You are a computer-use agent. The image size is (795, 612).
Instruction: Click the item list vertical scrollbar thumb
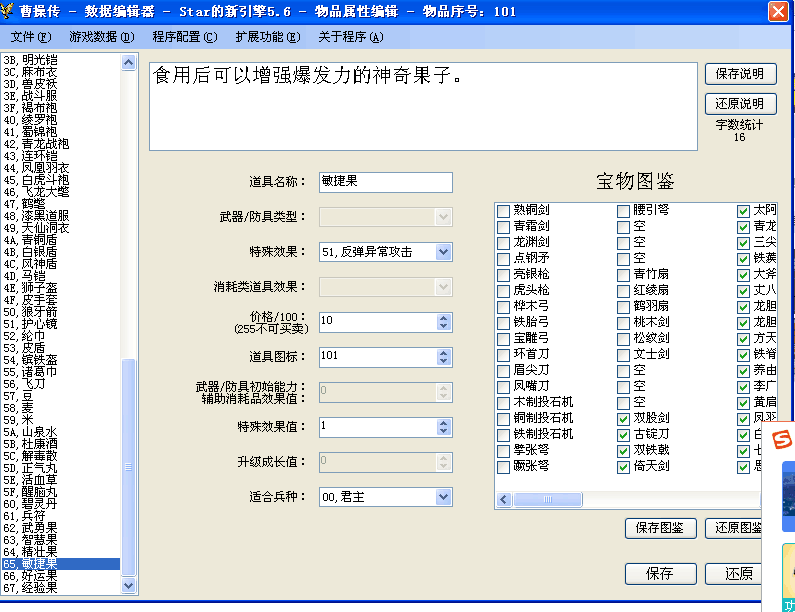click(x=129, y=466)
